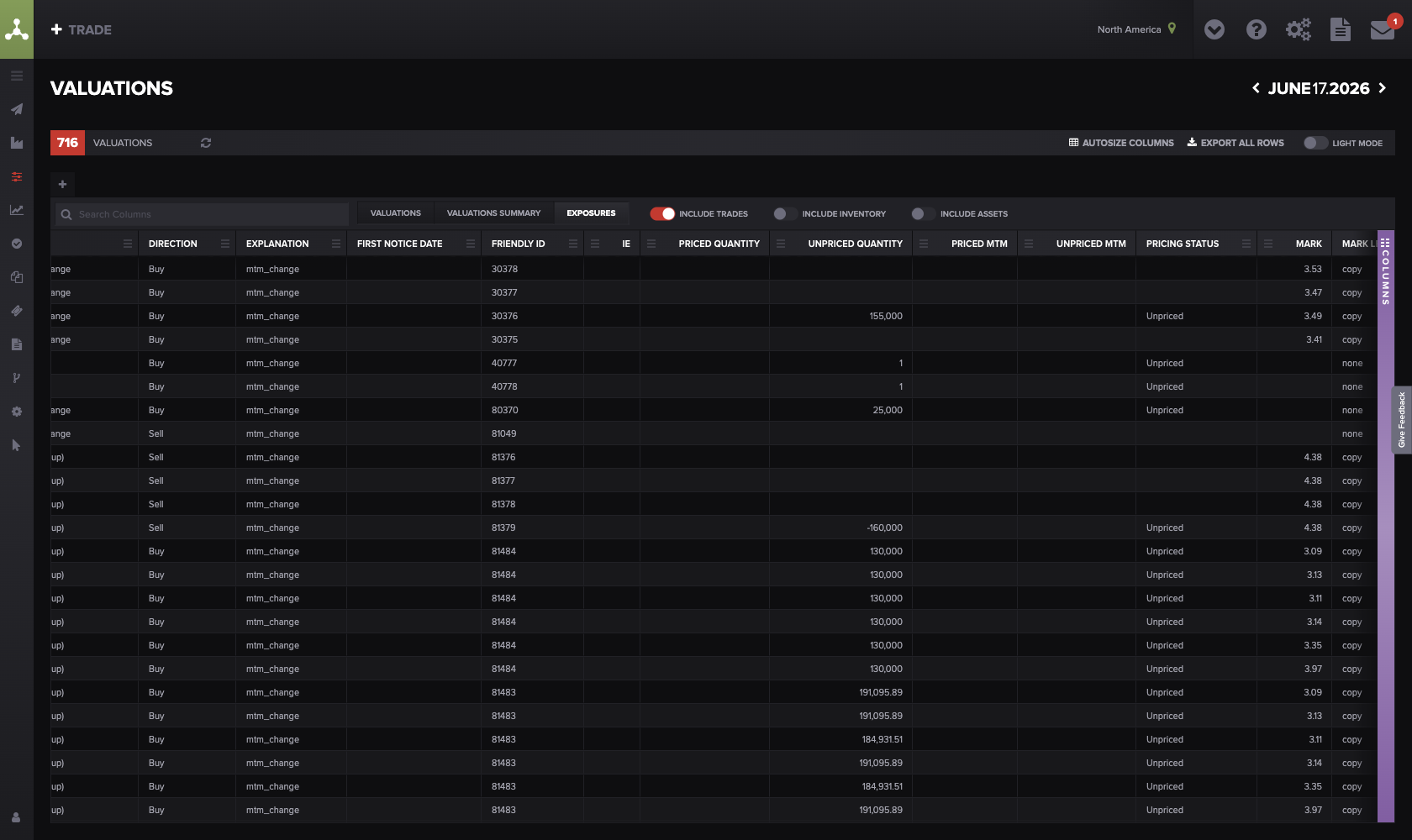The height and width of the screenshot is (840, 1412).
Task: Open the document notes icon in header
Action: pos(1341,30)
